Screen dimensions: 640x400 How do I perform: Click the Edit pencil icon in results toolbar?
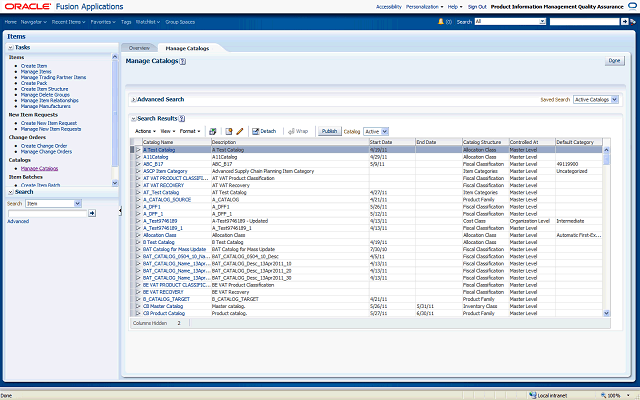pyautogui.click(x=240, y=131)
